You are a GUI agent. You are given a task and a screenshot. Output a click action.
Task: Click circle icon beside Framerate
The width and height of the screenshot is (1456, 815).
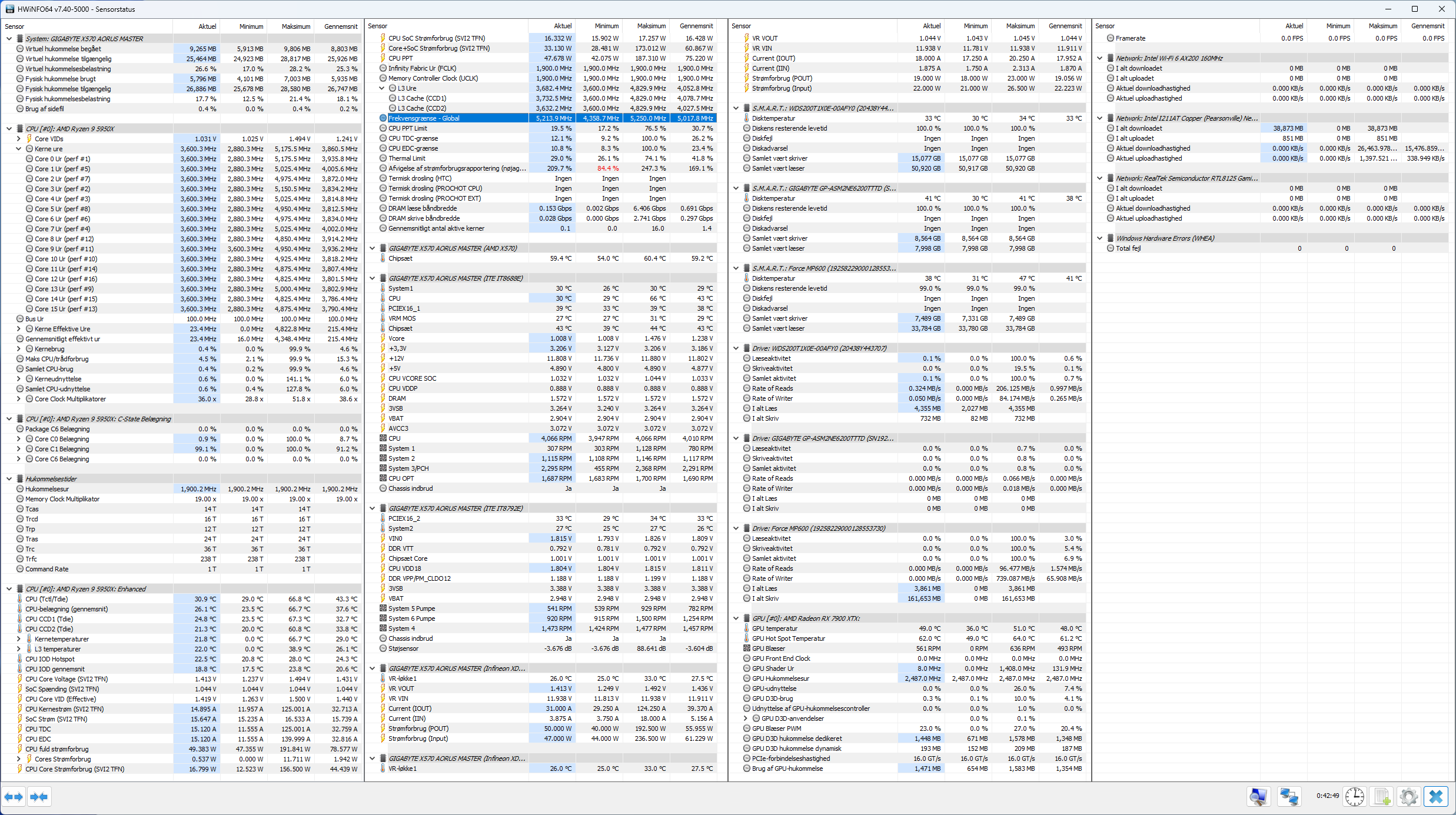[x=1111, y=38]
